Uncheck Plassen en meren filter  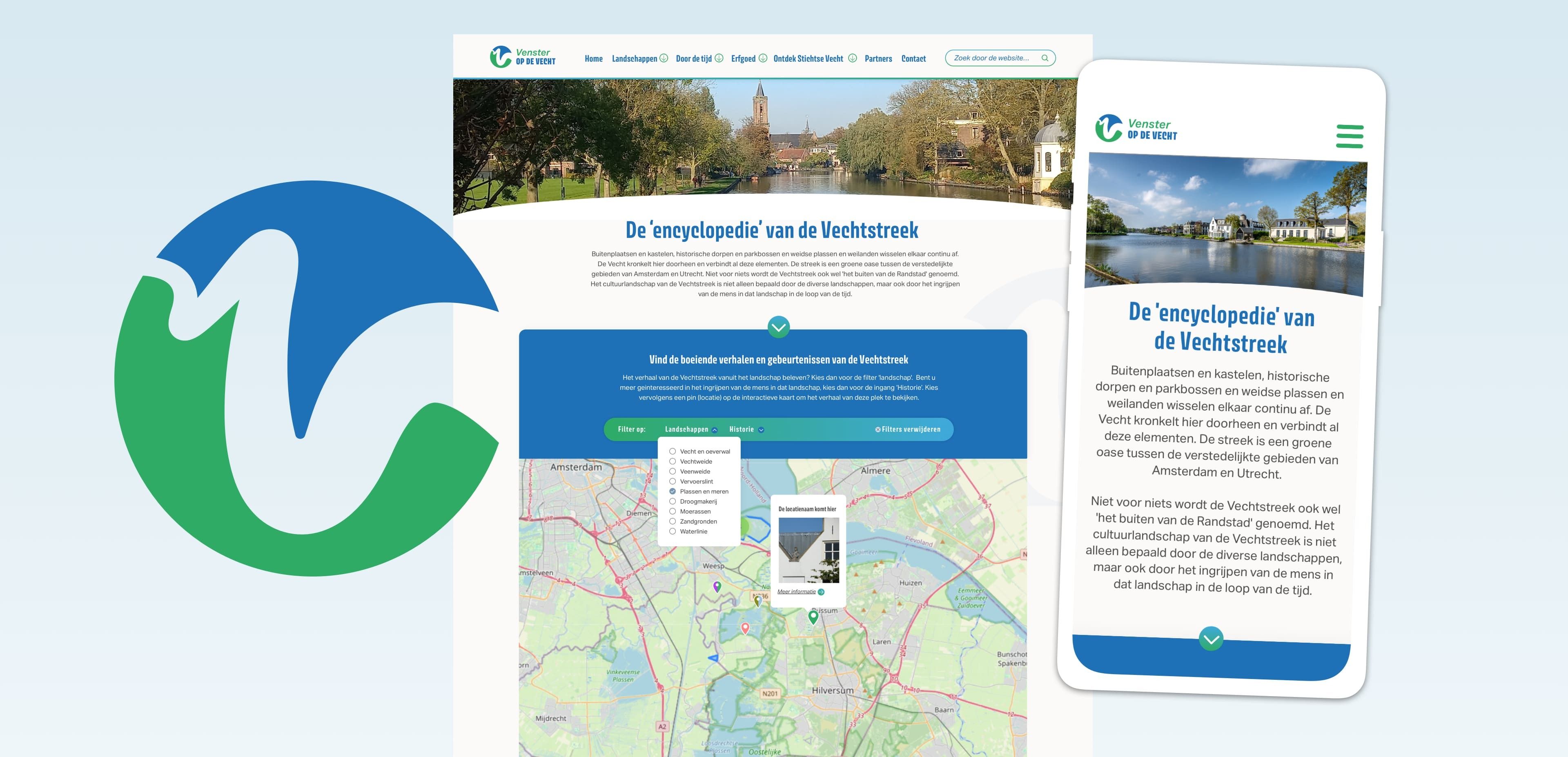pyautogui.click(x=673, y=491)
